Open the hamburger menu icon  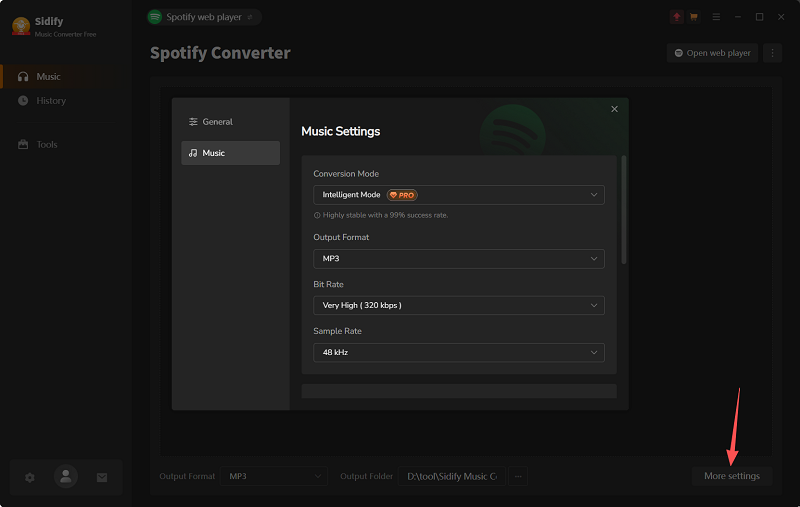coord(716,17)
